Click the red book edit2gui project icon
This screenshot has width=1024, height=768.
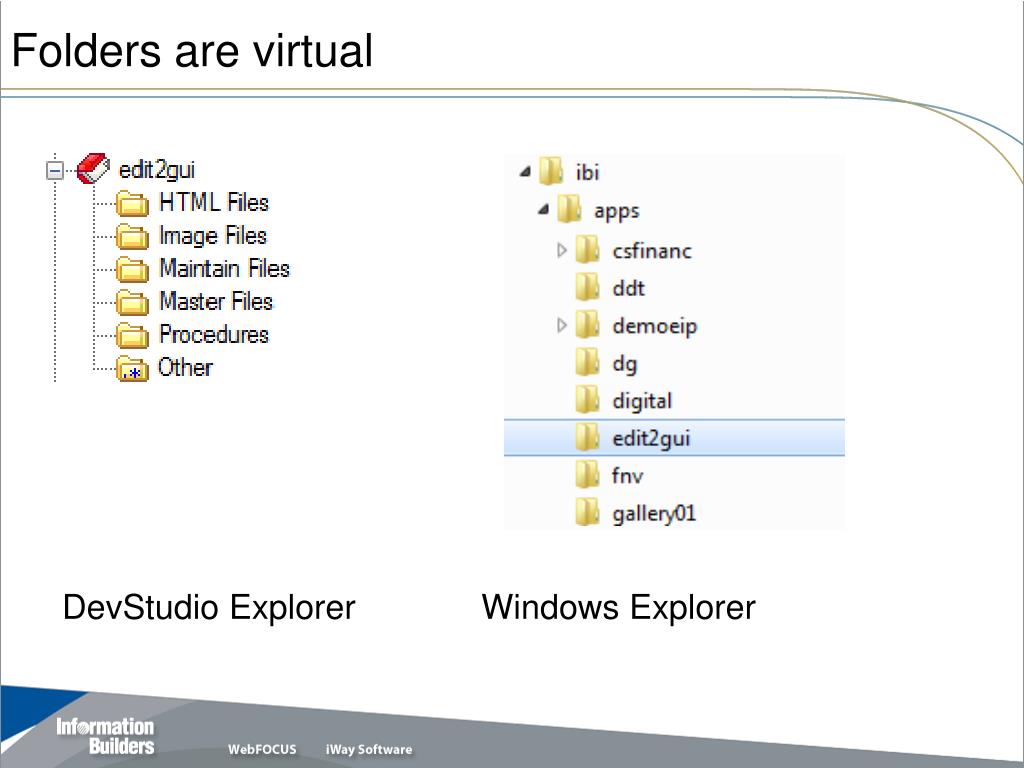click(93, 169)
